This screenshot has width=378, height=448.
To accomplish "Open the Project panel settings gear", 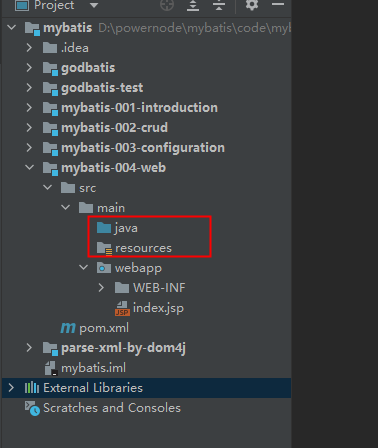I will click(252, 5).
